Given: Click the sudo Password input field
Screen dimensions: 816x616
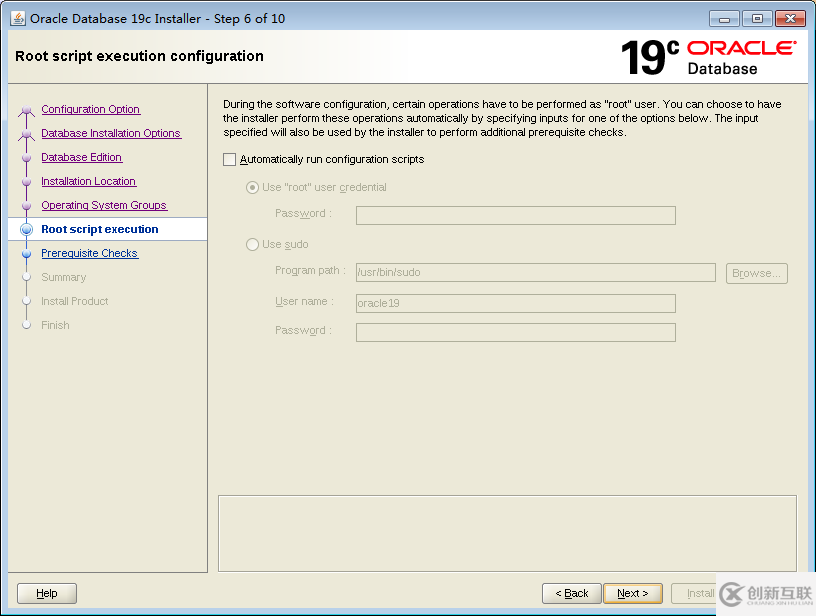Looking at the screenshot, I should tap(516, 332).
